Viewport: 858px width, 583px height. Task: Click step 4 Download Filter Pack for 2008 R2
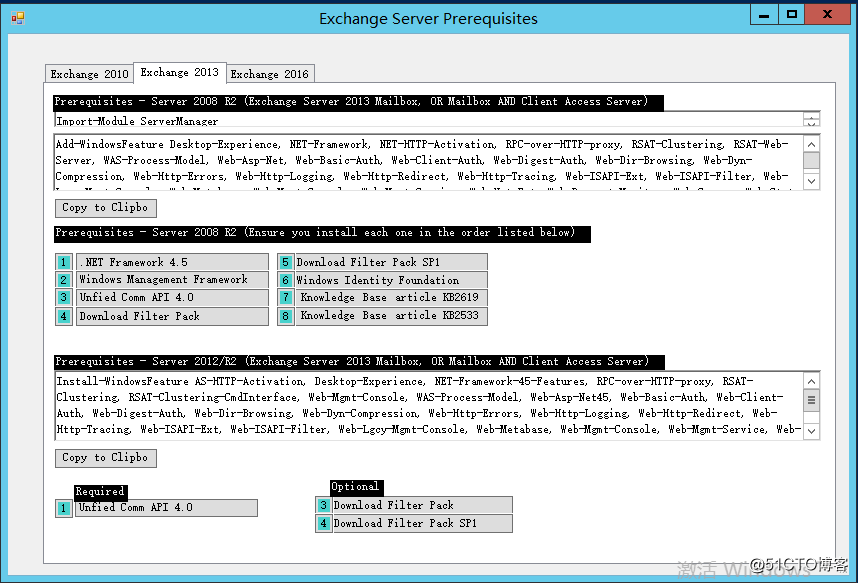pos(172,316)
